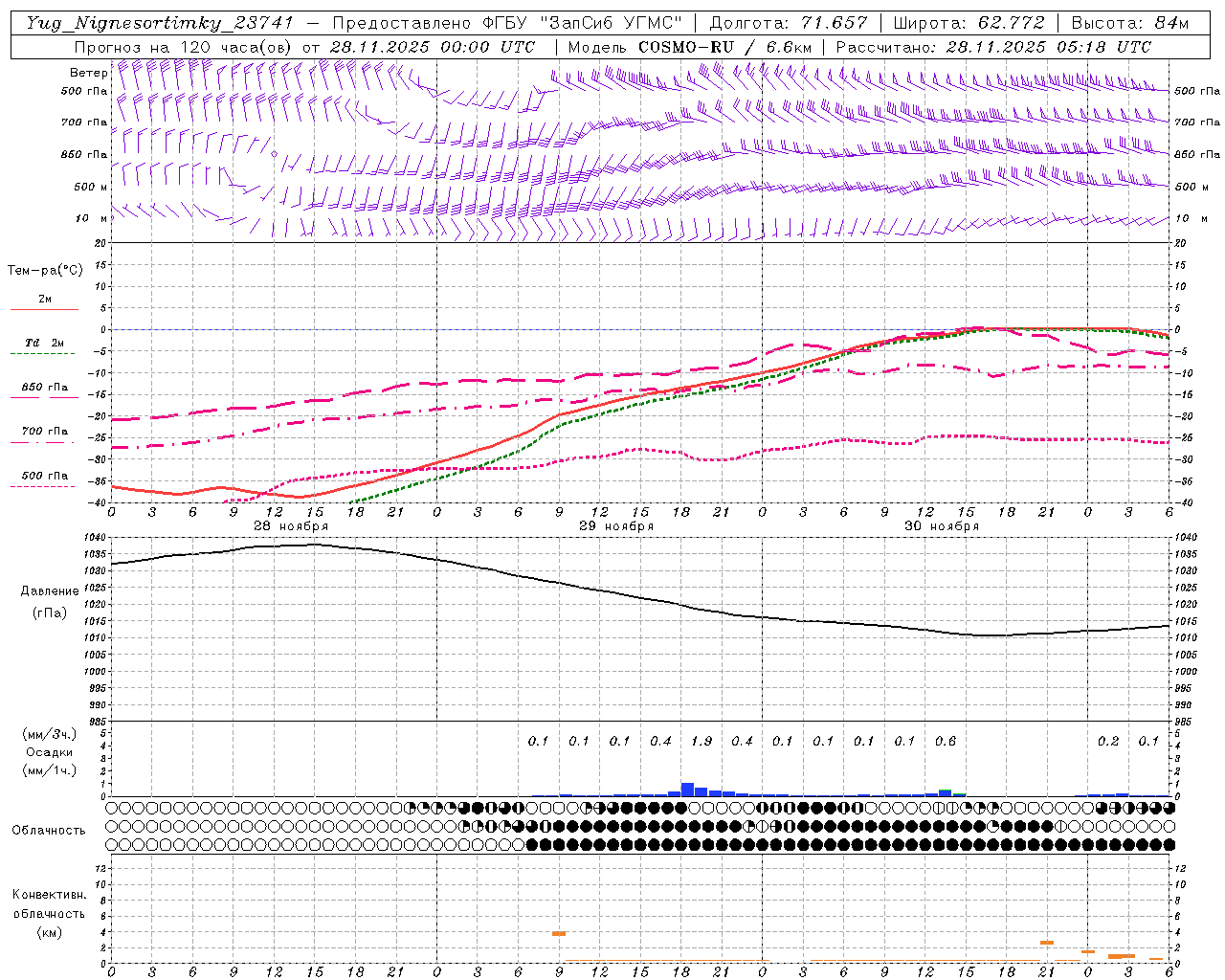
Task: Click the forecast header Прогноз на 120 часа(ов)
Action: [x=184, y=47]
